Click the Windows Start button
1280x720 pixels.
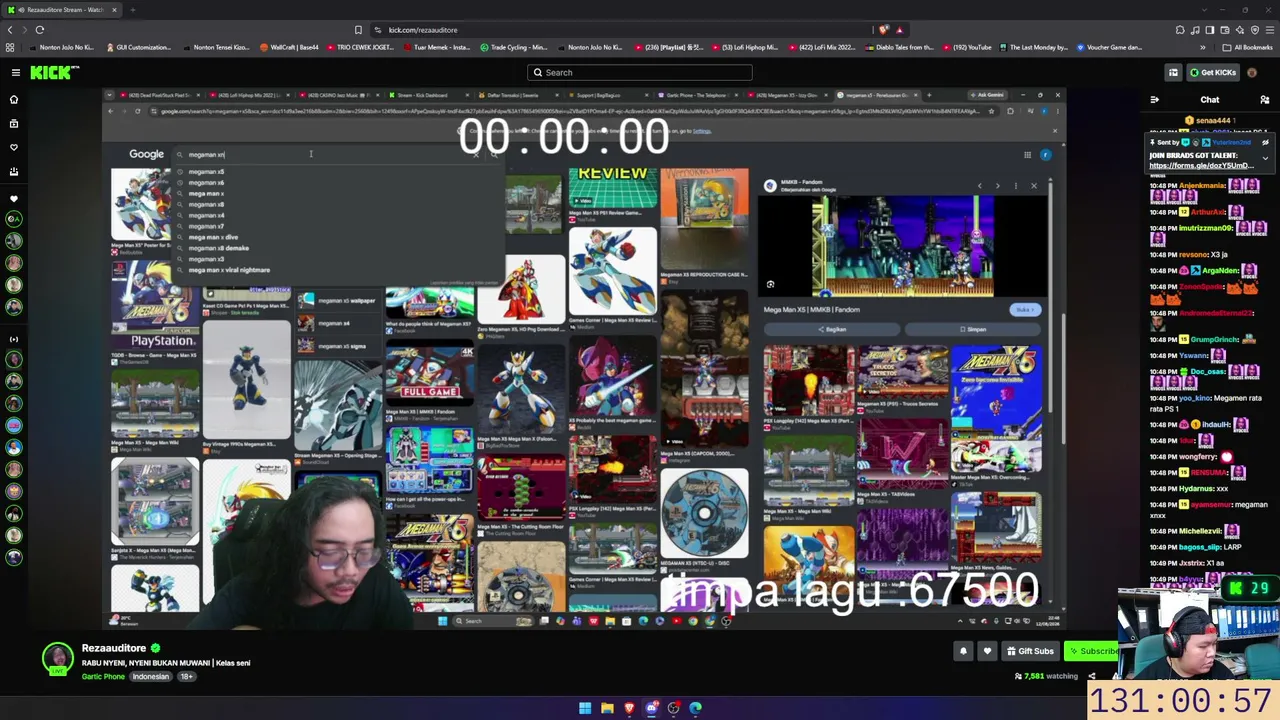click(x=585, y=708)
